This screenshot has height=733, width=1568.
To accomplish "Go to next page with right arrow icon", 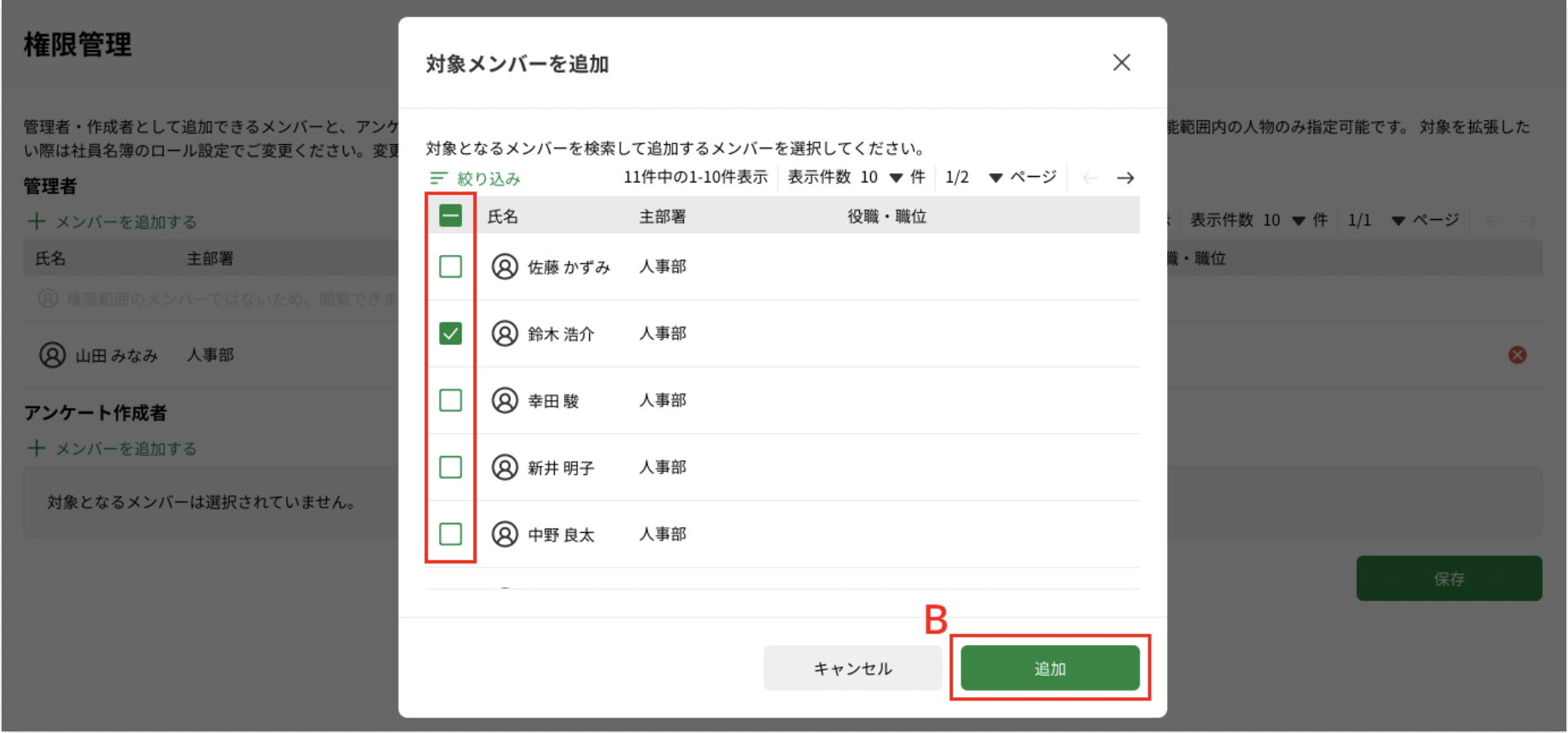I will 1125,178.
